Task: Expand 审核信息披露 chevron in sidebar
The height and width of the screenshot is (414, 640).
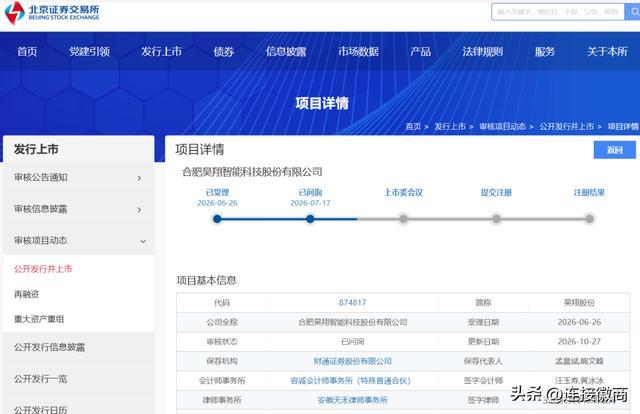Action: click(140, 210)
